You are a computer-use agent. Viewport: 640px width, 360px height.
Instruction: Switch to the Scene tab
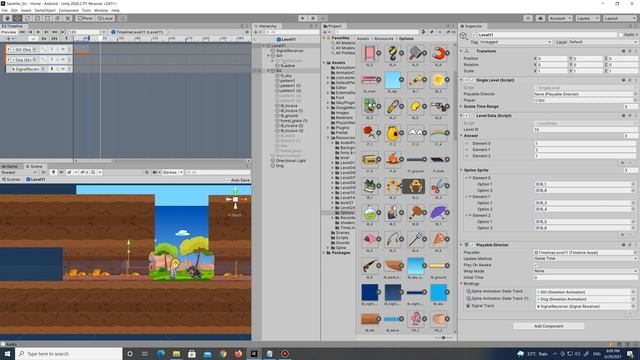click(x=34, y=167)
